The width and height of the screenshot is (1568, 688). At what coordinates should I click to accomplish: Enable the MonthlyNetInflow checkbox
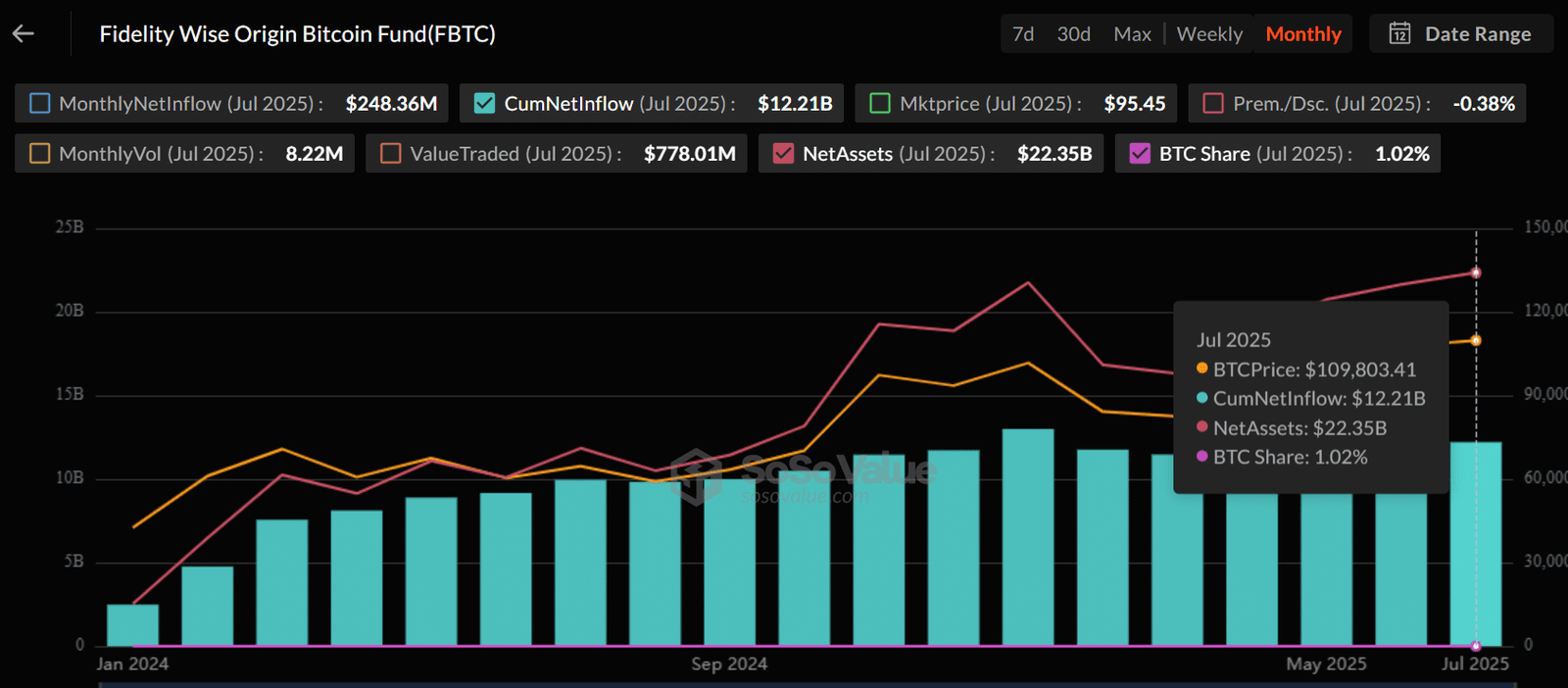coord(40,103)
